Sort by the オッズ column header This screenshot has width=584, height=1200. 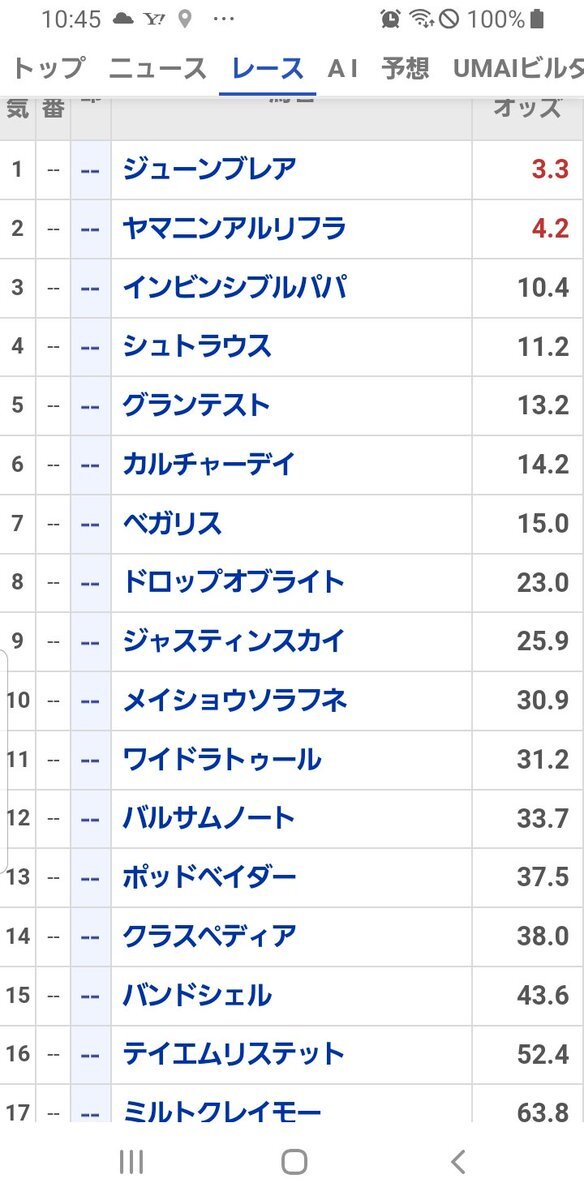coord(527,108)
